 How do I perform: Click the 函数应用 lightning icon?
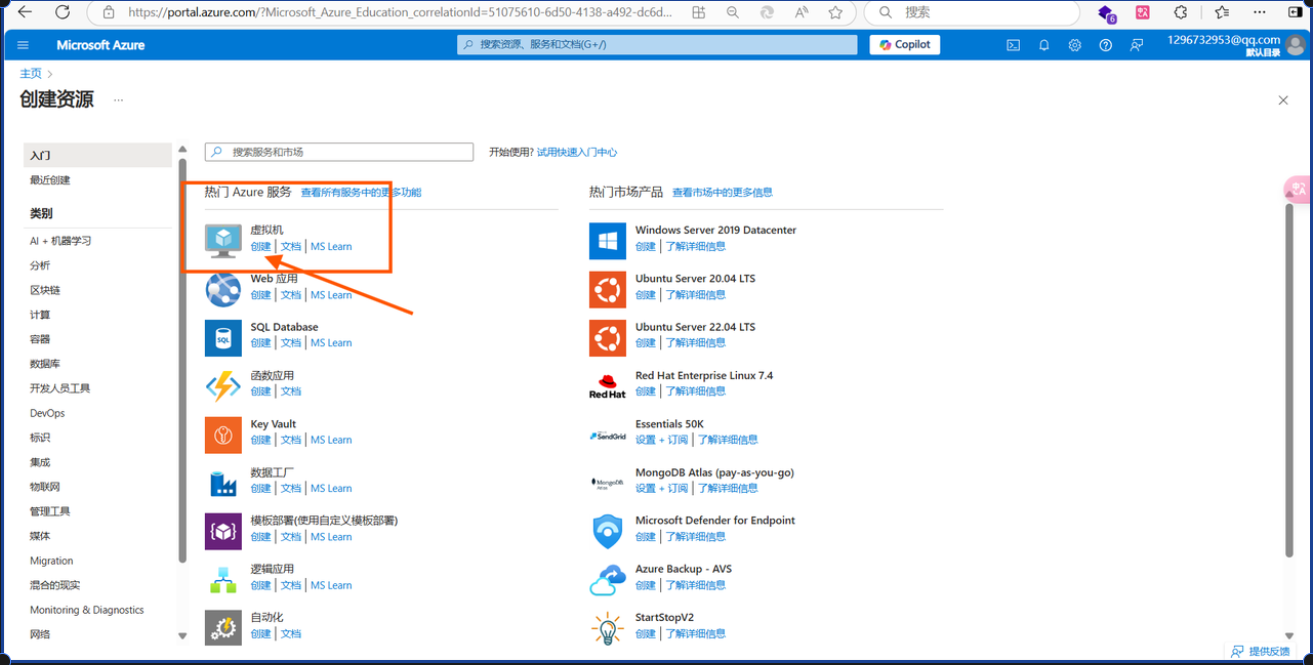(223, 386)
